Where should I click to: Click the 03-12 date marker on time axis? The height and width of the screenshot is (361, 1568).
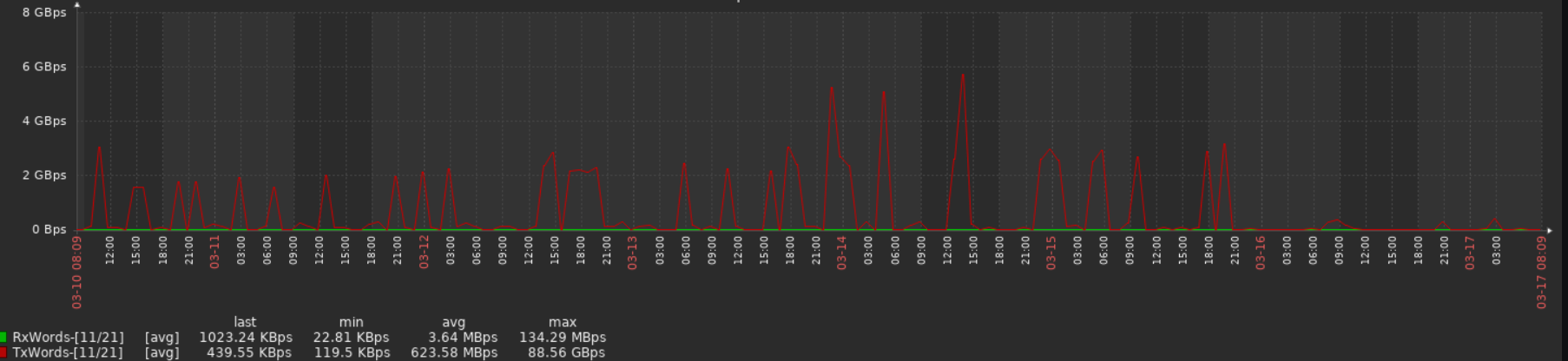click(424, 252)
